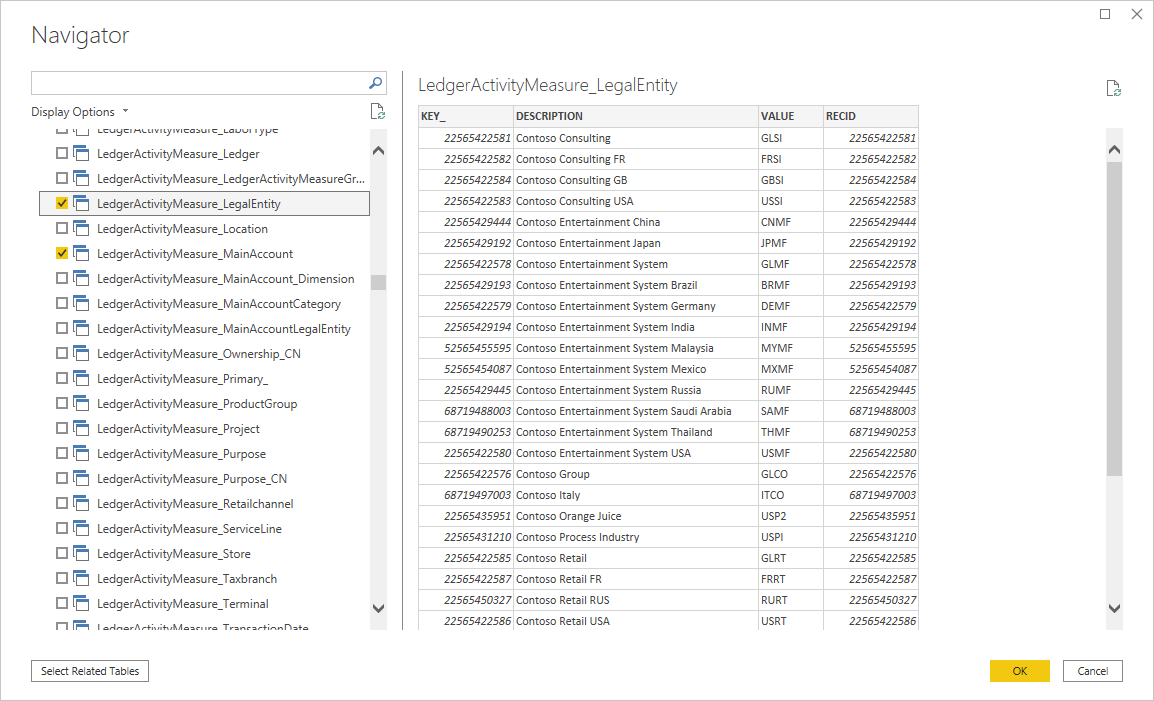The width and height of the screenshot is (1154, 701).
Task: Click the Contoso Retail RUS cell
Action: (636, 600)
